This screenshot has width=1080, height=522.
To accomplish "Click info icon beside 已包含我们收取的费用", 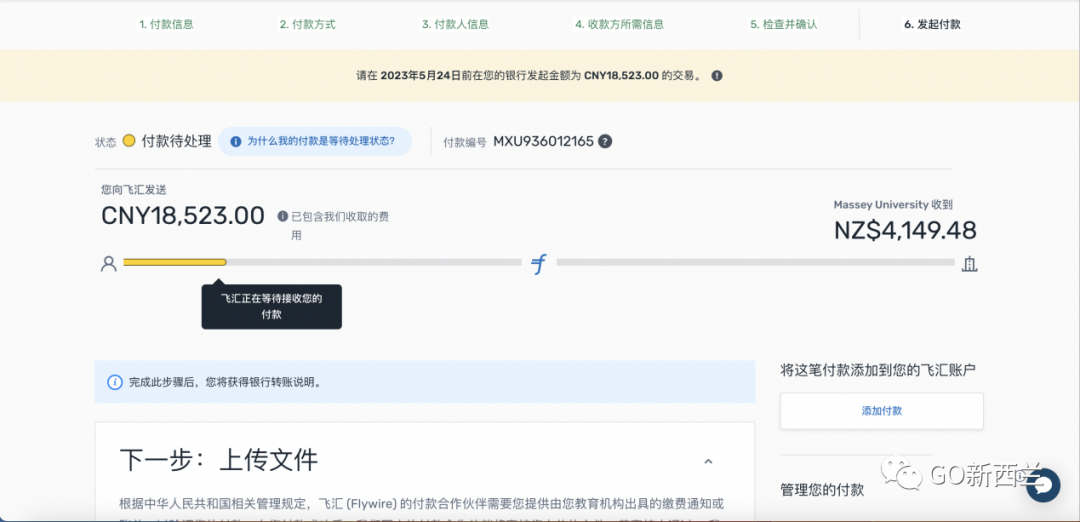I will click(282, 216).
